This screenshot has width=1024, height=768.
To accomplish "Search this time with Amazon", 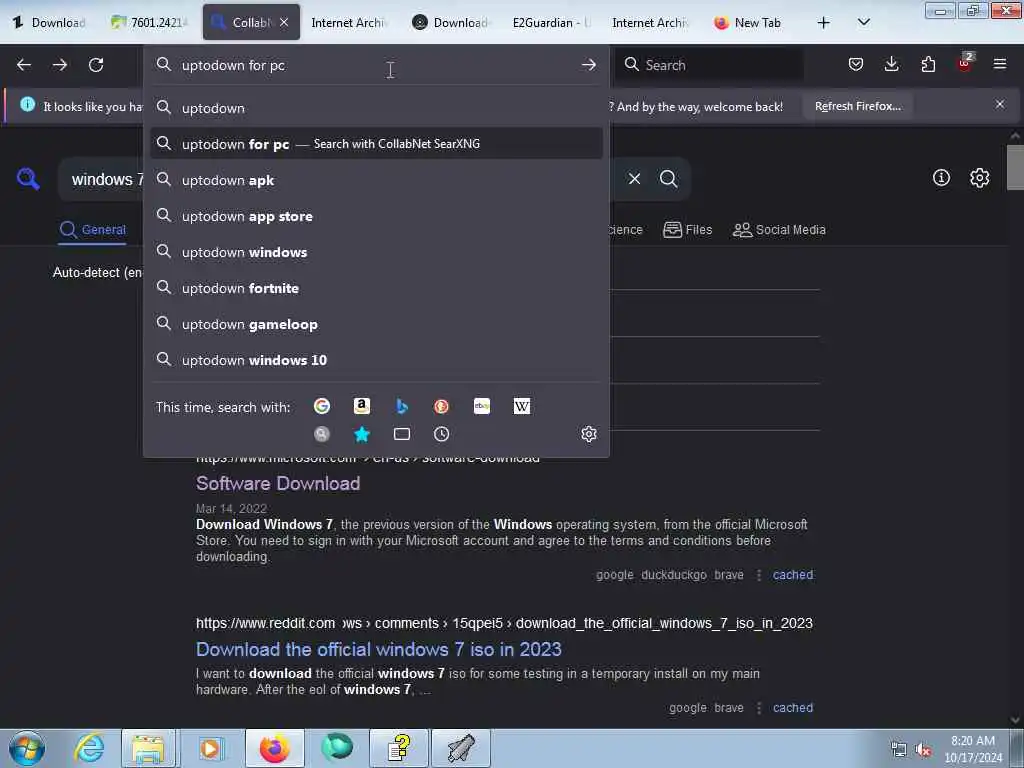I will tap(362, 406).
